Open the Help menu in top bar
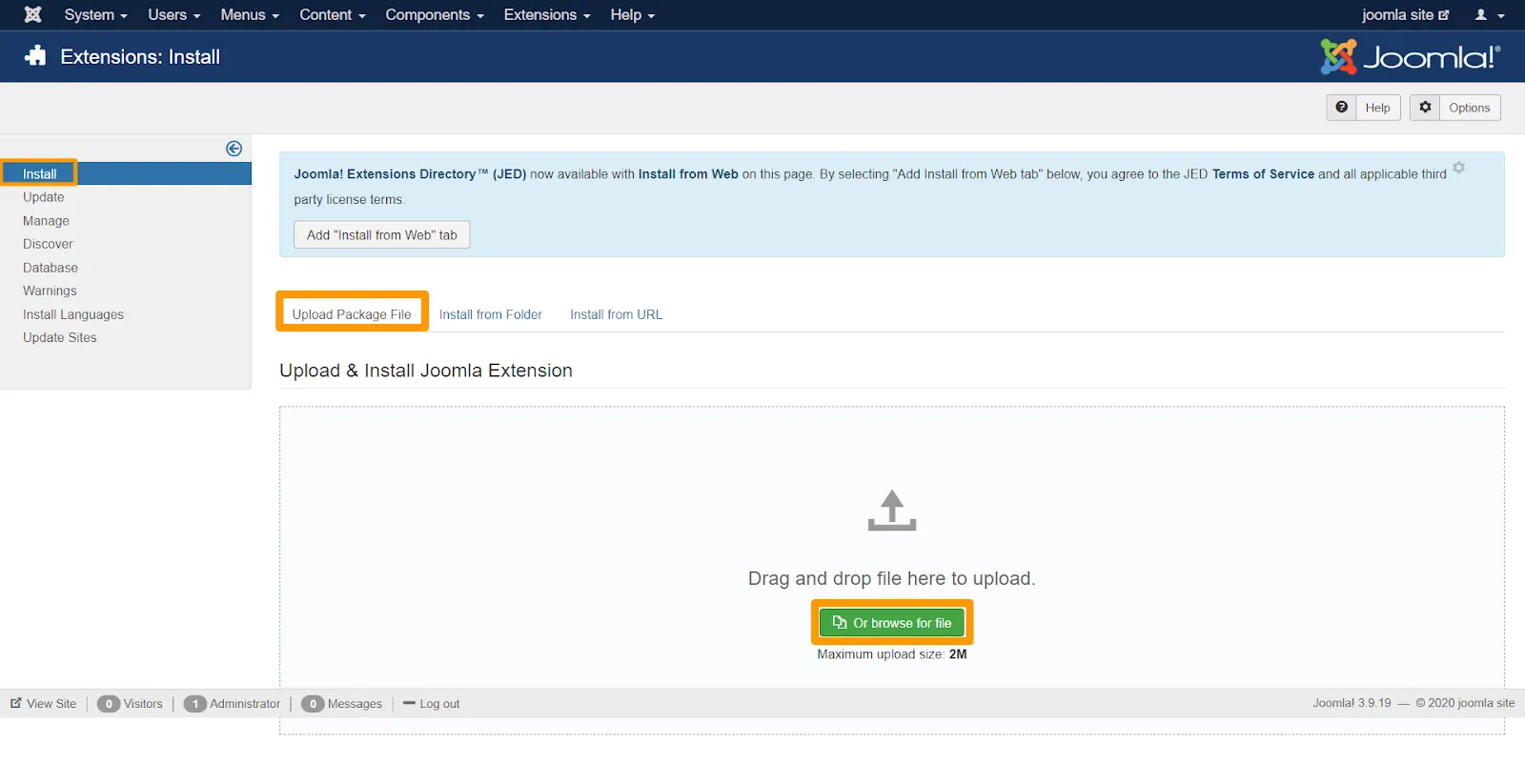 (x=632, y=14)
